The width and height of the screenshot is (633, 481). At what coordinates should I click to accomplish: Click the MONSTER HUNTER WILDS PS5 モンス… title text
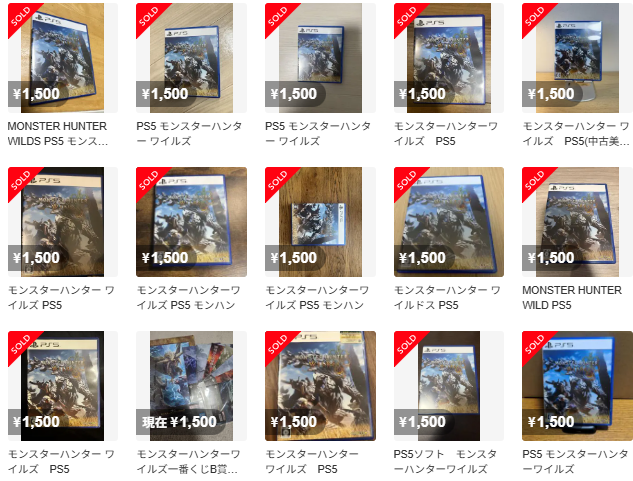(x=58, y=134)
